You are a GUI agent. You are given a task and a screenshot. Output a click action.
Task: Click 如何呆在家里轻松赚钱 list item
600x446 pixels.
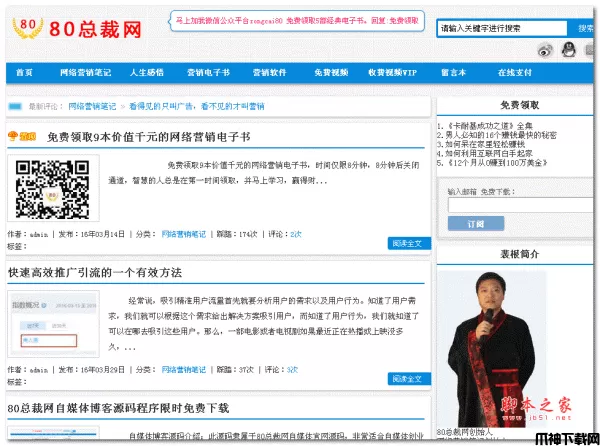481,144
